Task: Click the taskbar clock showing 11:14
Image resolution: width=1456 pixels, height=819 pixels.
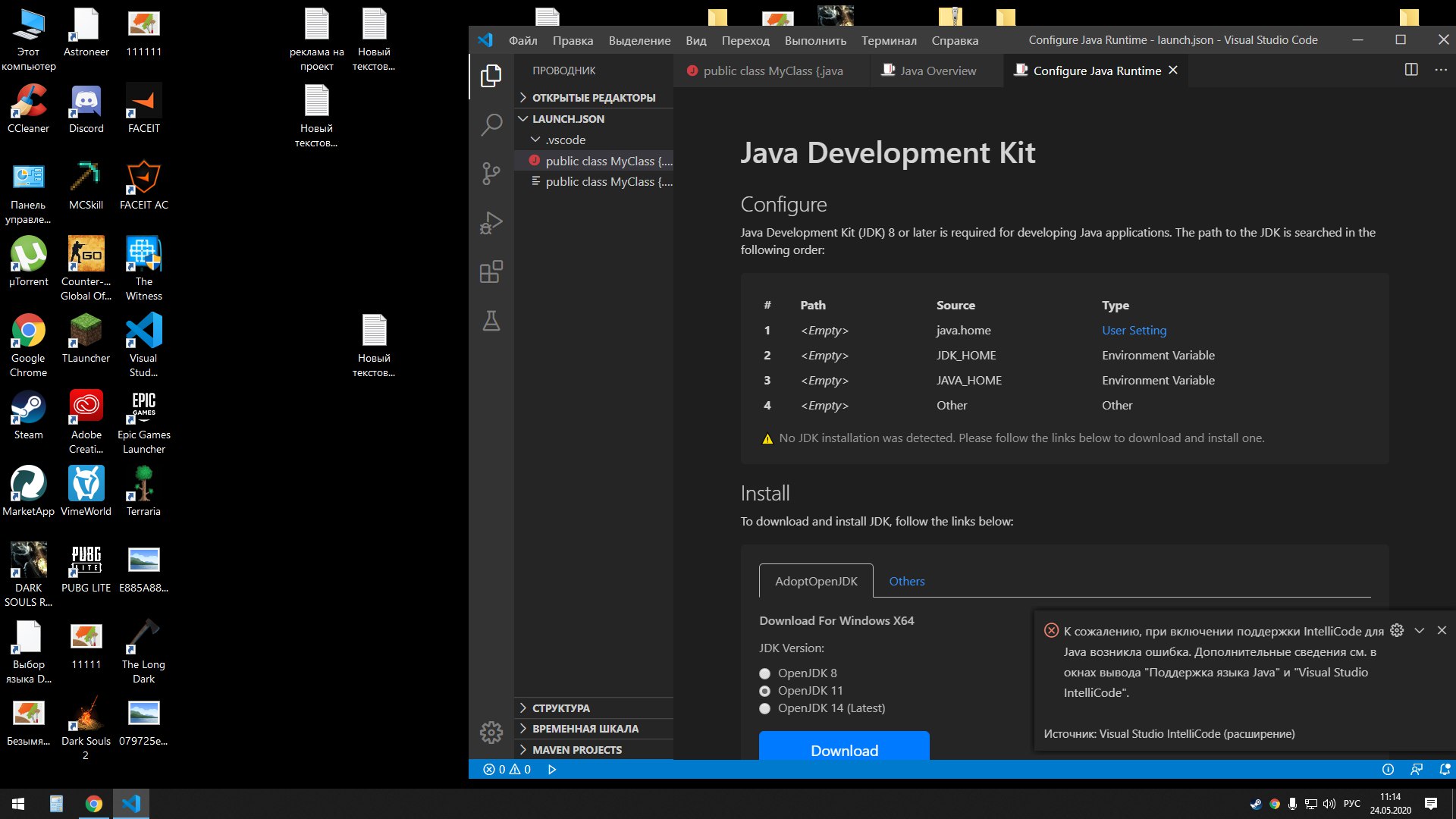Action: pos(1390,804)
